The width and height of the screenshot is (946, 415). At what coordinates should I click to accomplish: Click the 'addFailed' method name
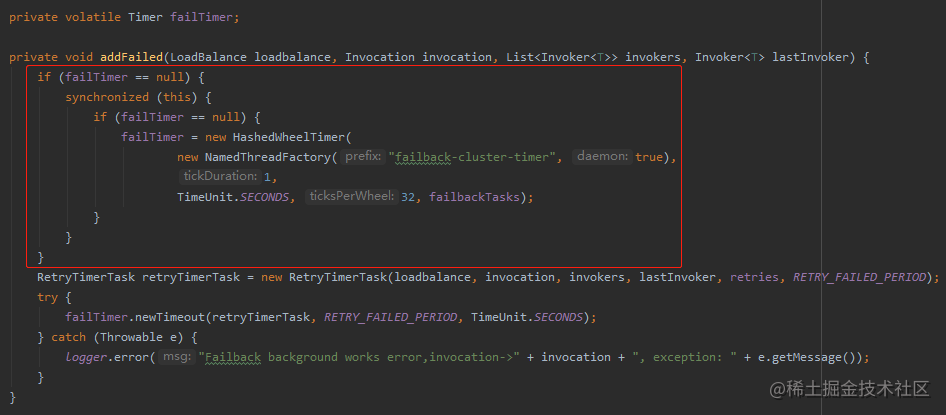(132, 57)
